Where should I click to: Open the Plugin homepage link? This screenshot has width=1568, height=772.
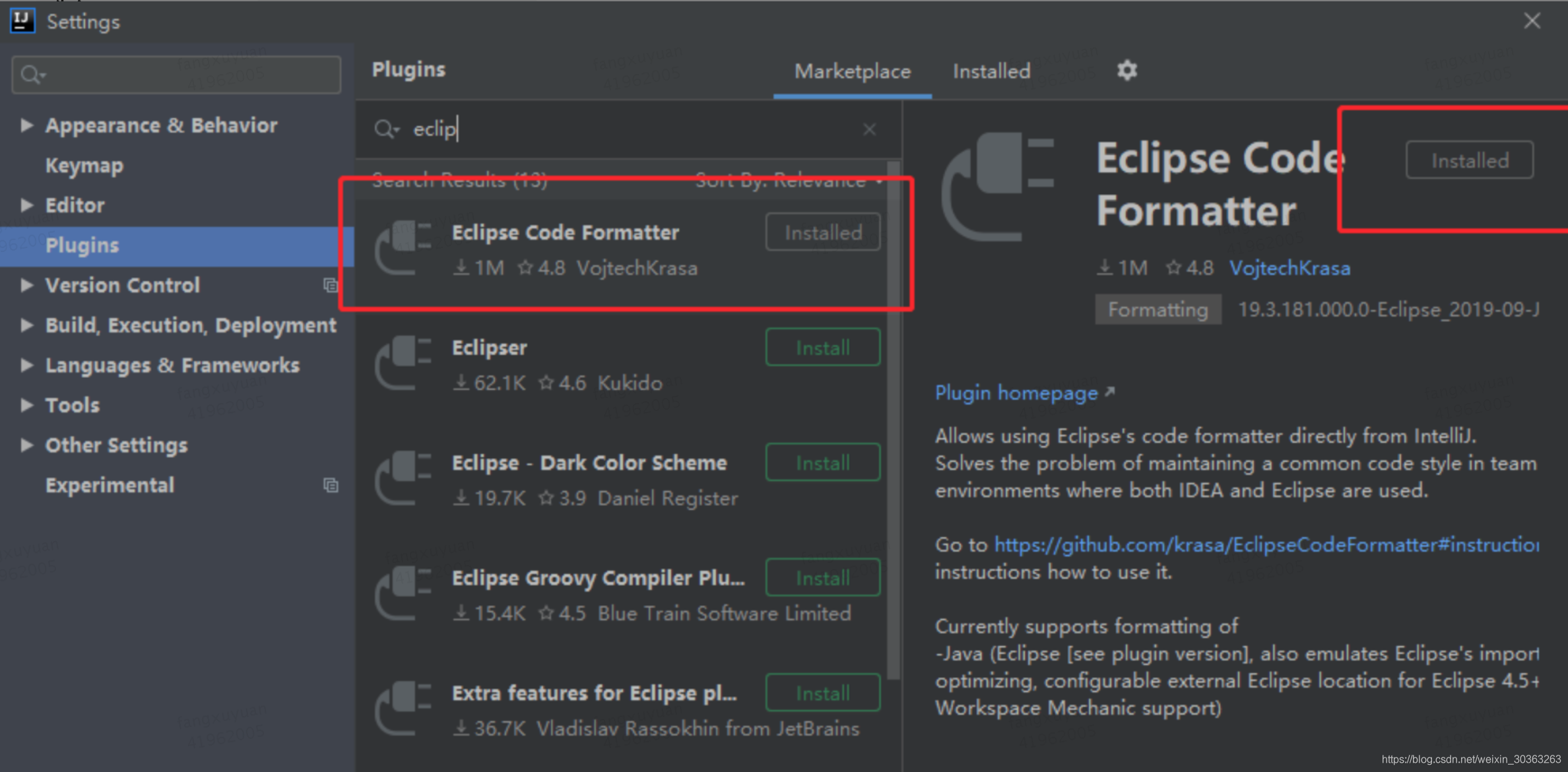click(1016, 393)
